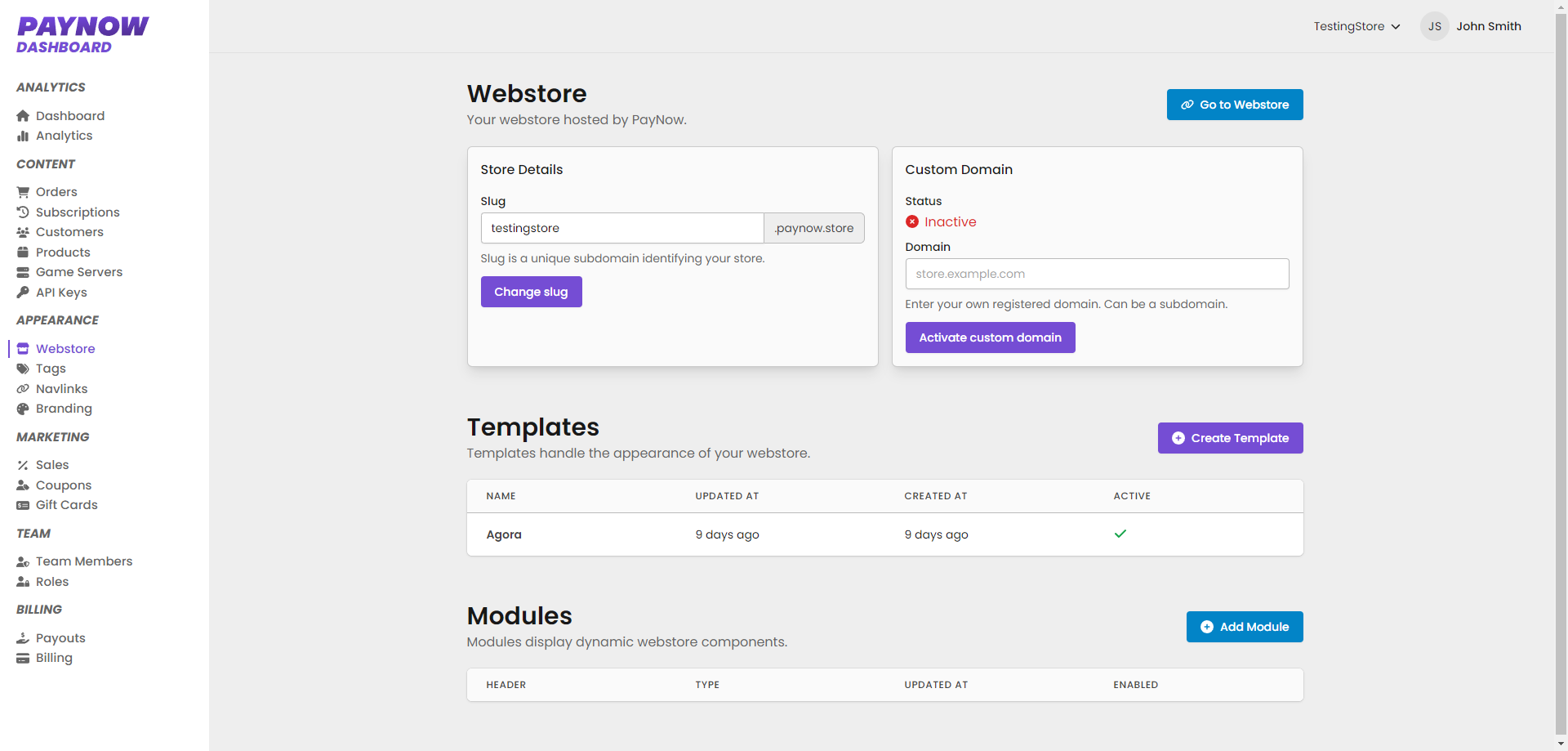The width and height of the screenshot is (1568, 751).
Task: Click the Game Servers icon
Action: click(x=23, y=272)
